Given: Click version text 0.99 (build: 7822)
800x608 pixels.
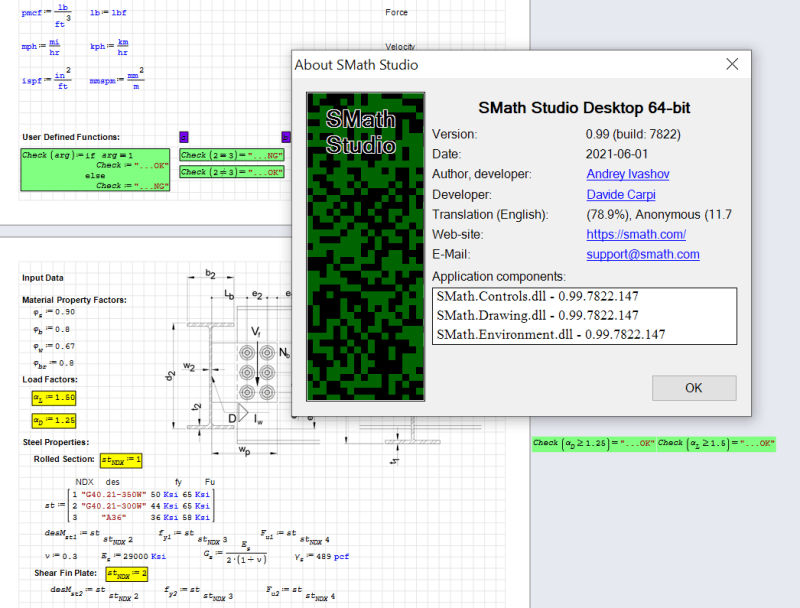Looking at the screenshot, I should (x=633, y=134).
